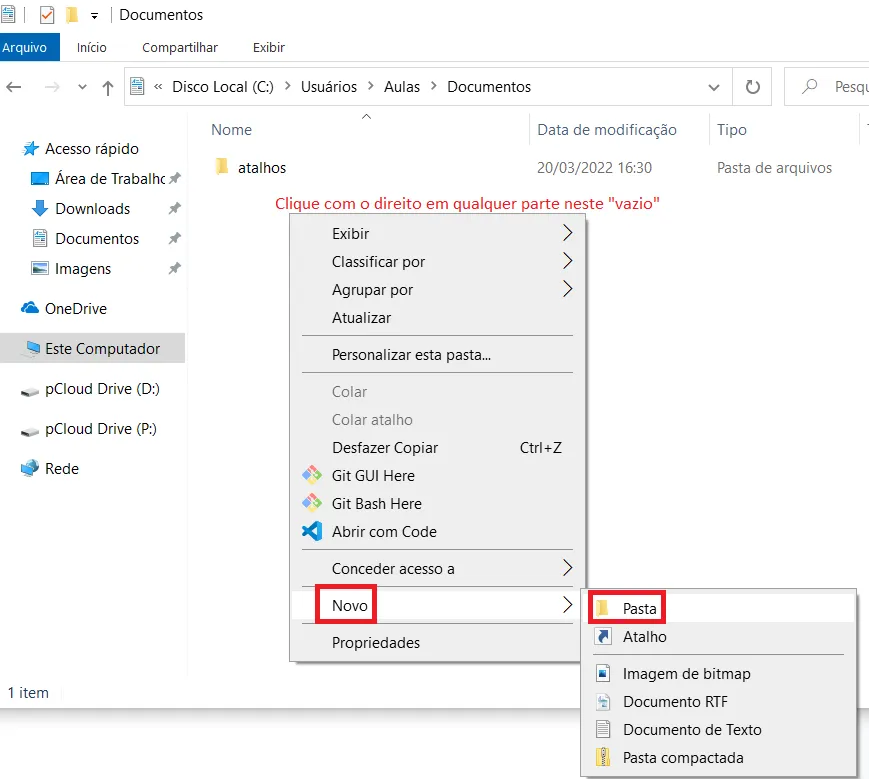Screen dimensions: 869x779
Task: Select Este Computador in navigation pane
Action: pyautogui.click(x=93, y=348)
